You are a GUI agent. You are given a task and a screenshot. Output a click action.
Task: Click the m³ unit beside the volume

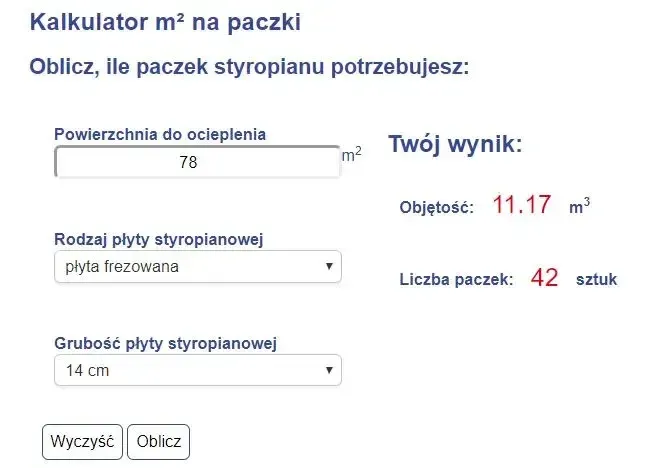tap(579, 207)
